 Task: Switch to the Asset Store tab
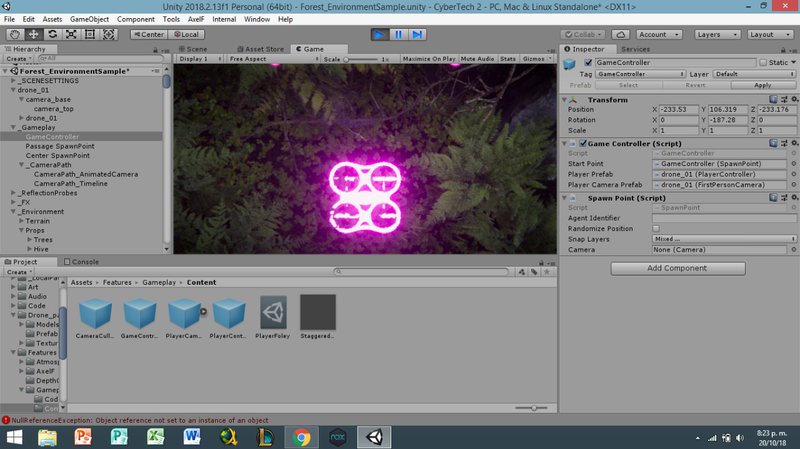pyautogui.click(x=261, y=49)
